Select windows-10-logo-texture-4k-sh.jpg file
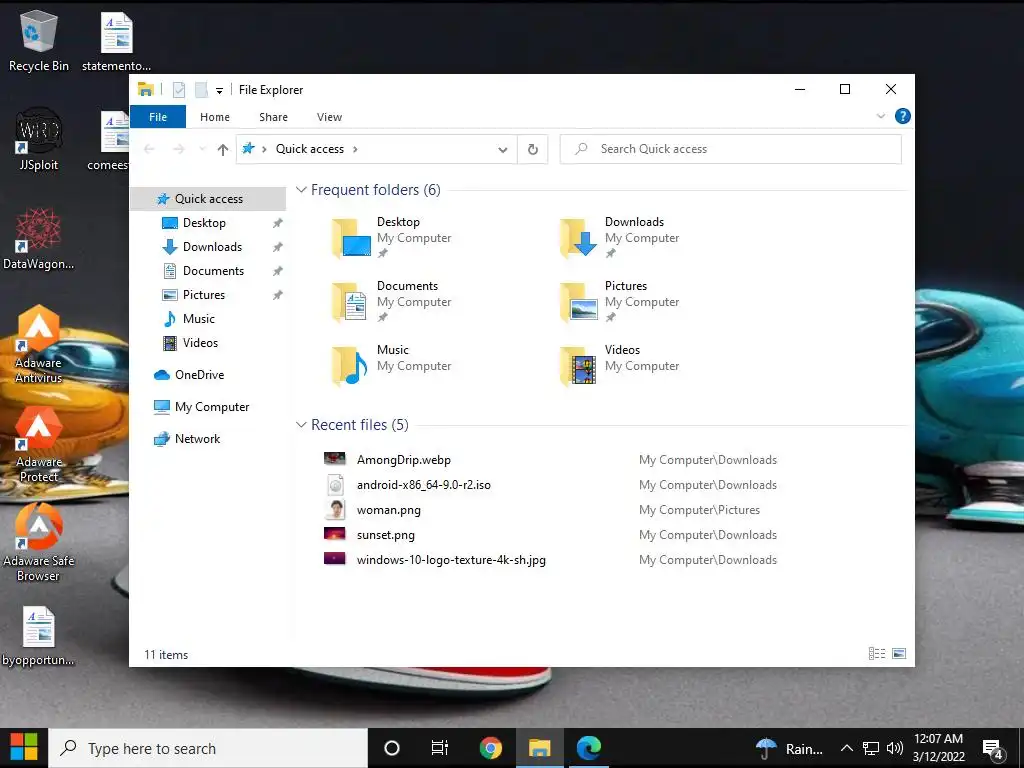 pos(451,560)
